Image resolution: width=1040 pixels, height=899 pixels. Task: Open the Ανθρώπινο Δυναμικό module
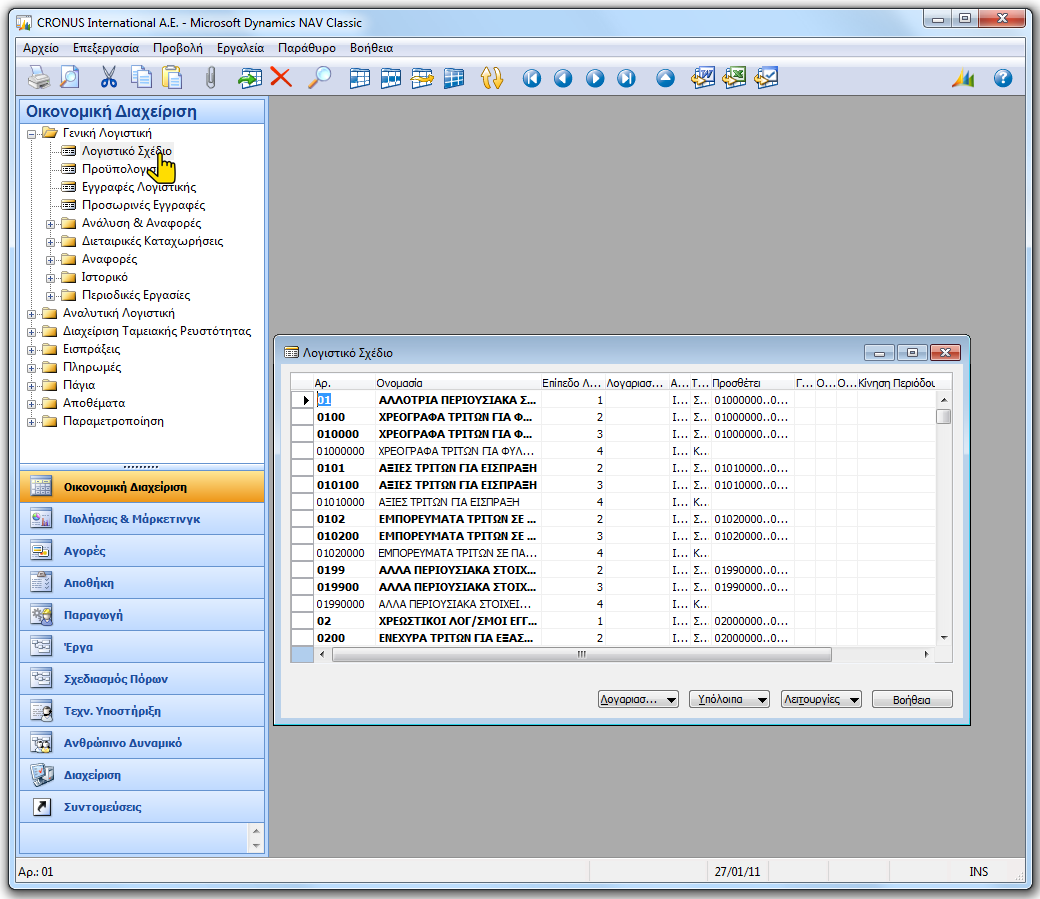(x=142, y=743)
